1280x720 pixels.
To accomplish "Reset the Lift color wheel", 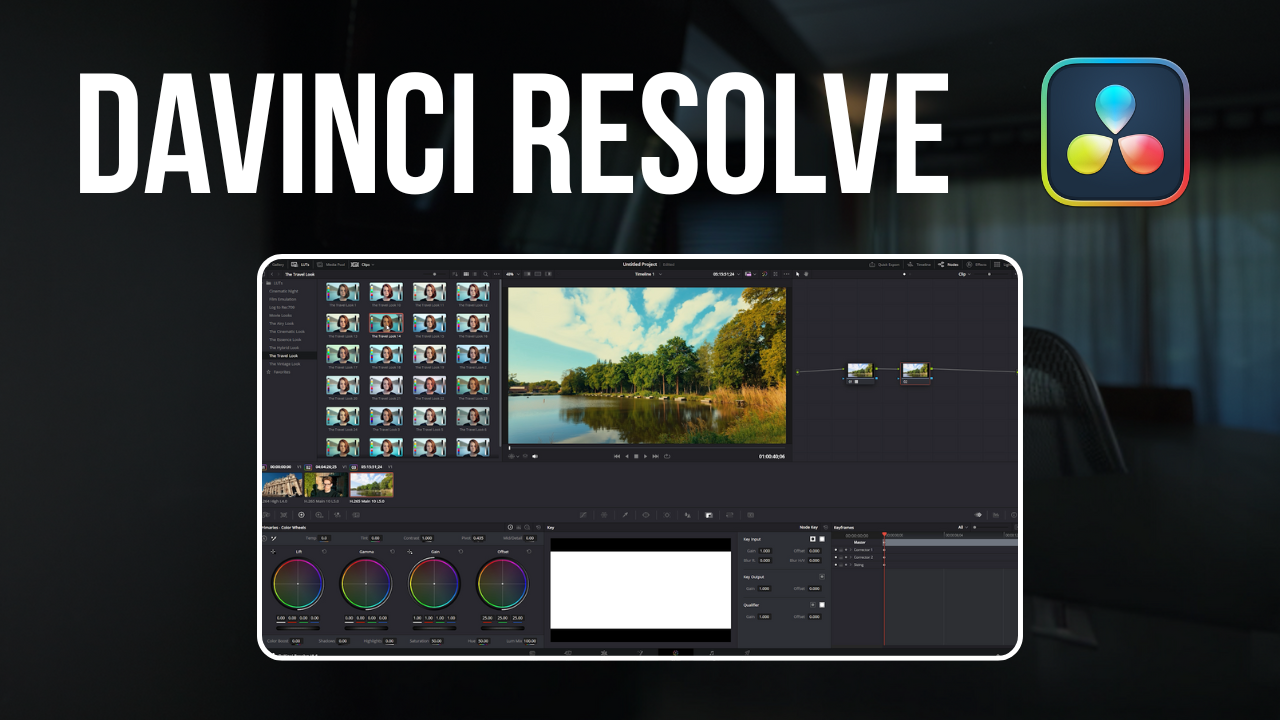I will pyautogui.click(x=324, y=551).
